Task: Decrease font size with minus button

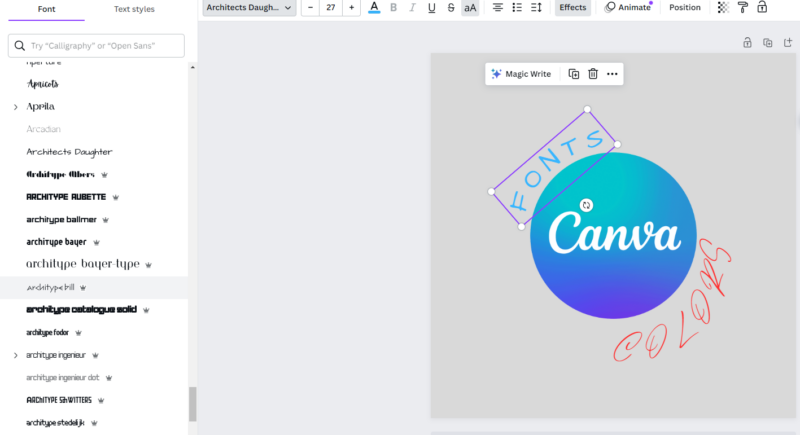Action: (x=310, y=8)
